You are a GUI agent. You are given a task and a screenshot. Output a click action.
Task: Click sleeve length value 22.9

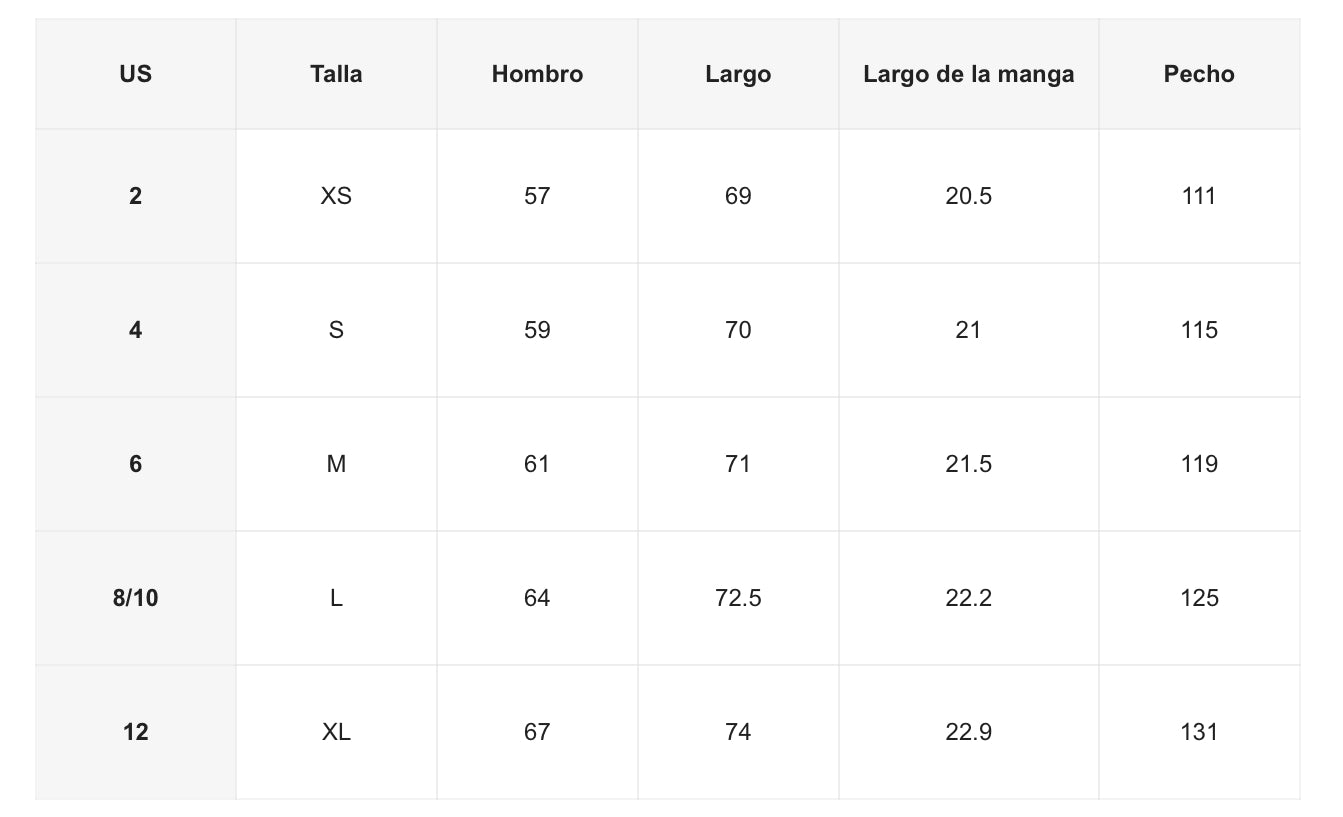tap(968, 732)
